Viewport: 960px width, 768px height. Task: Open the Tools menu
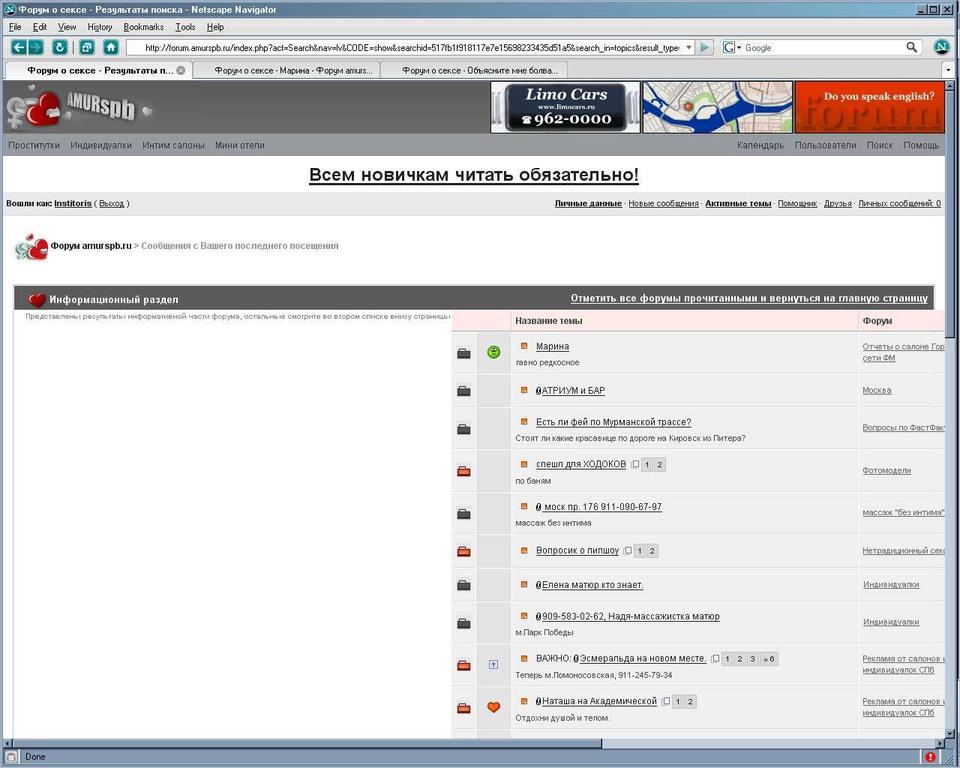point(185,27)
